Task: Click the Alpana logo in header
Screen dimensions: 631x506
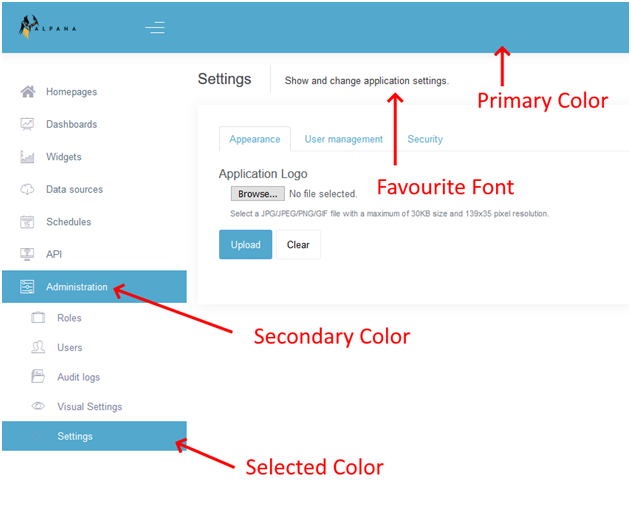Action: tap(47, 27)
